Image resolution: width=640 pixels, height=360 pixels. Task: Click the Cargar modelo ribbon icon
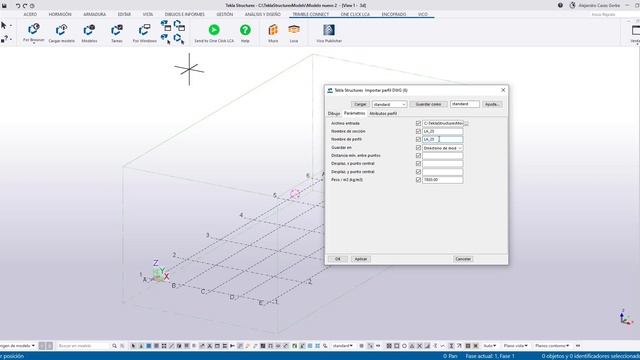pos(61,30)
